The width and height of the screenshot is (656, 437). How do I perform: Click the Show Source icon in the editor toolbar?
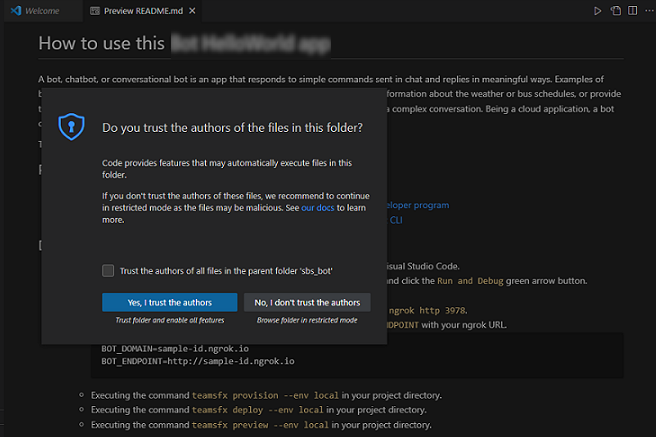pyautogui.click(x=615, y=11)
